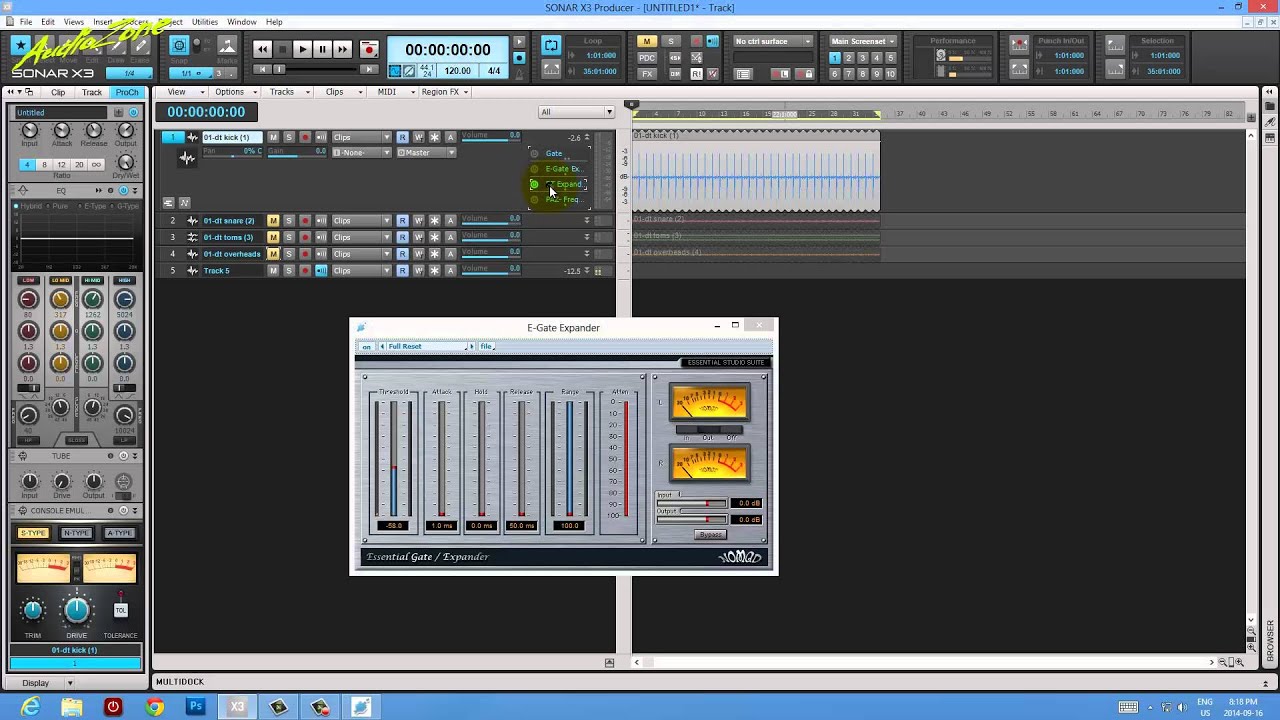Open Internet Explorer from the taskbar

(x=31, y=707)
